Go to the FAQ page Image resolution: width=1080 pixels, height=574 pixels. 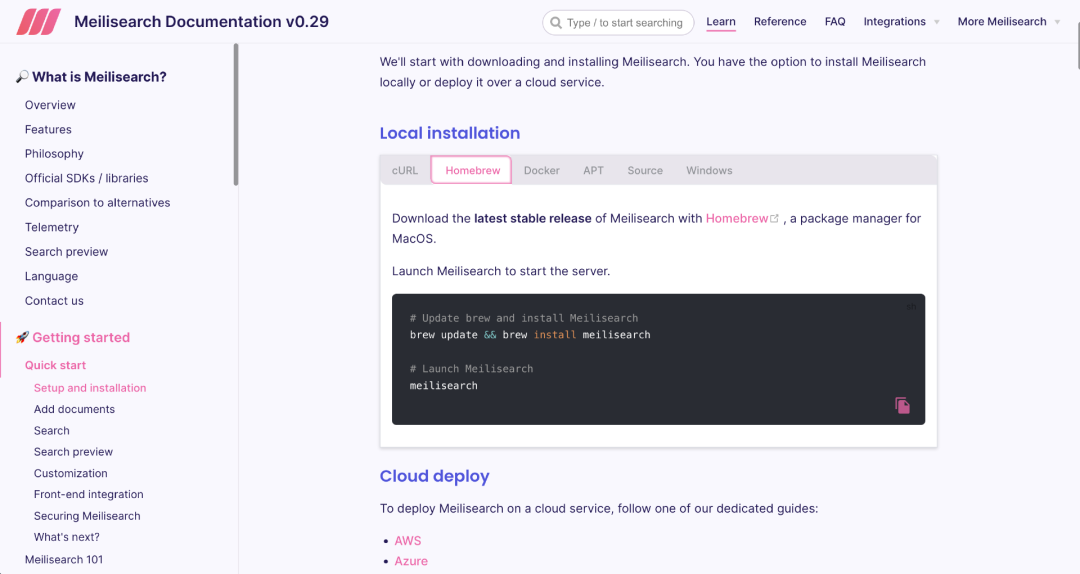click(835, 21)
